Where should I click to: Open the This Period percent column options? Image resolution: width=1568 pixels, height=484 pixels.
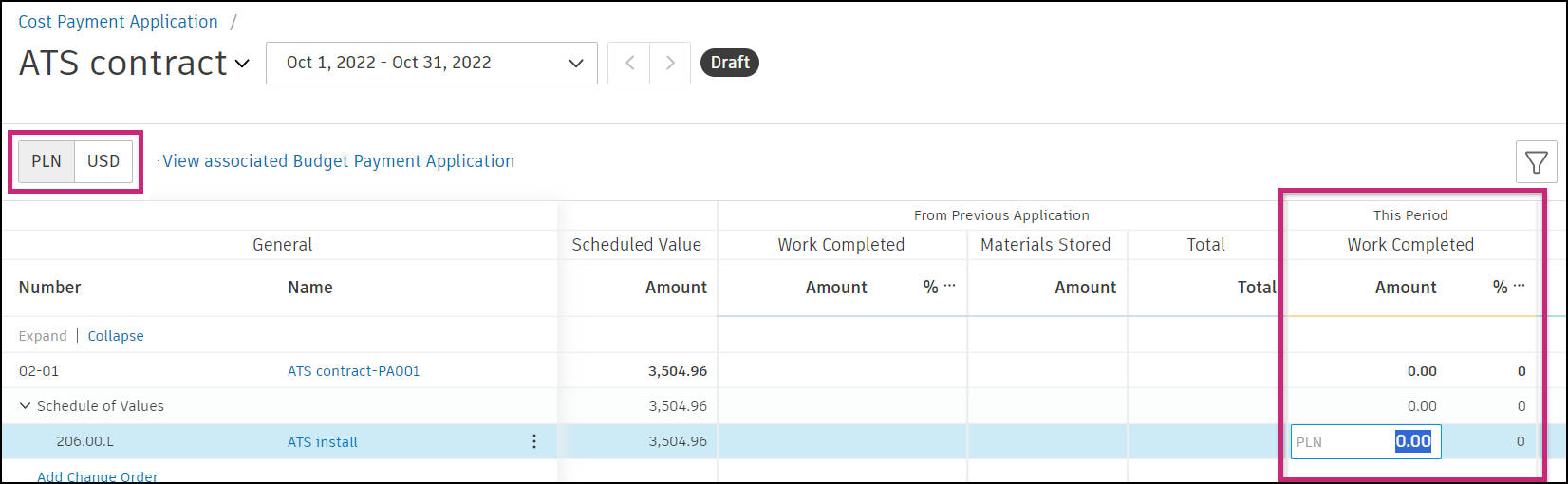pyautogui.click(x=1520, y=286)
